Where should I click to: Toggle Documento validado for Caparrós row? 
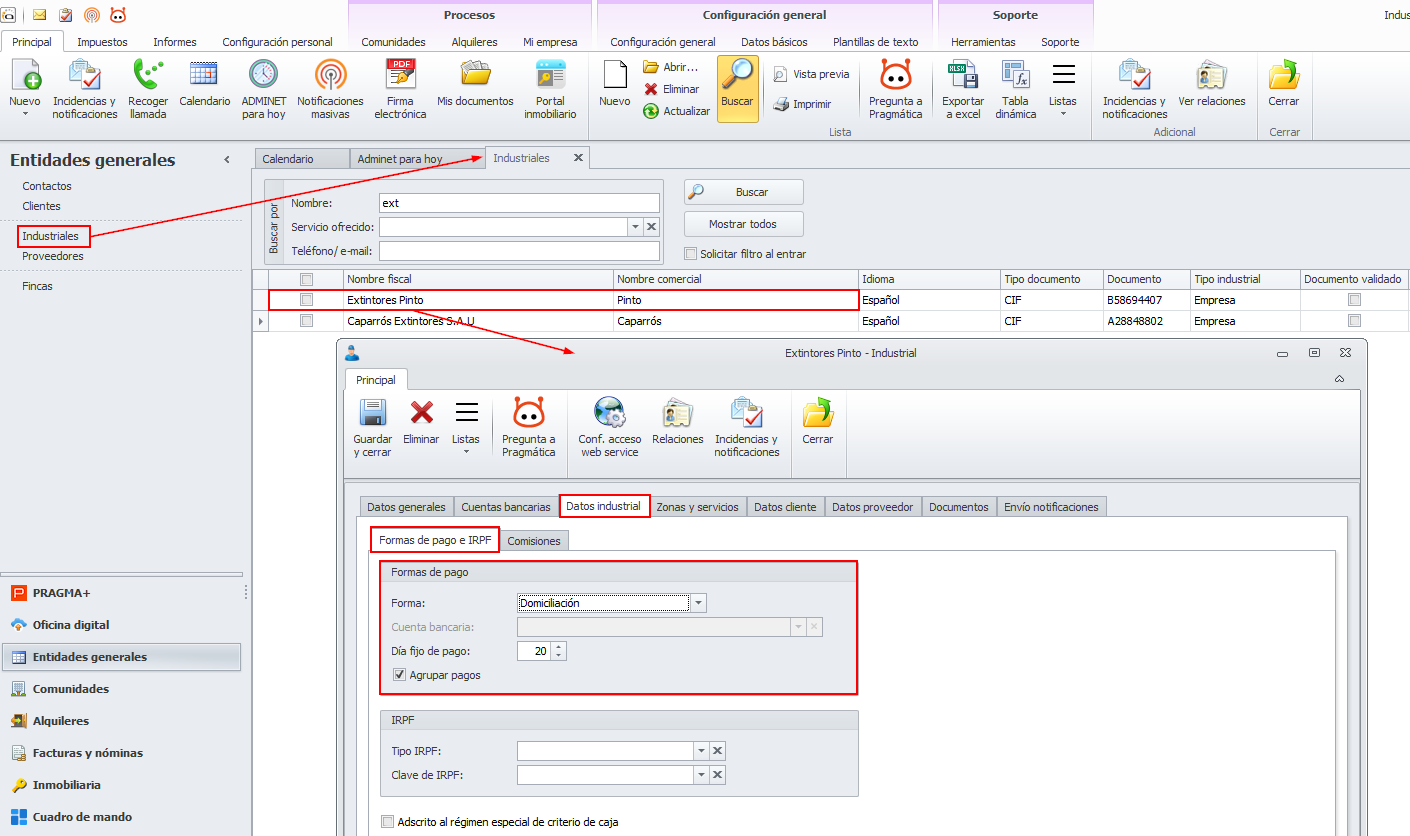[1354, 321]
